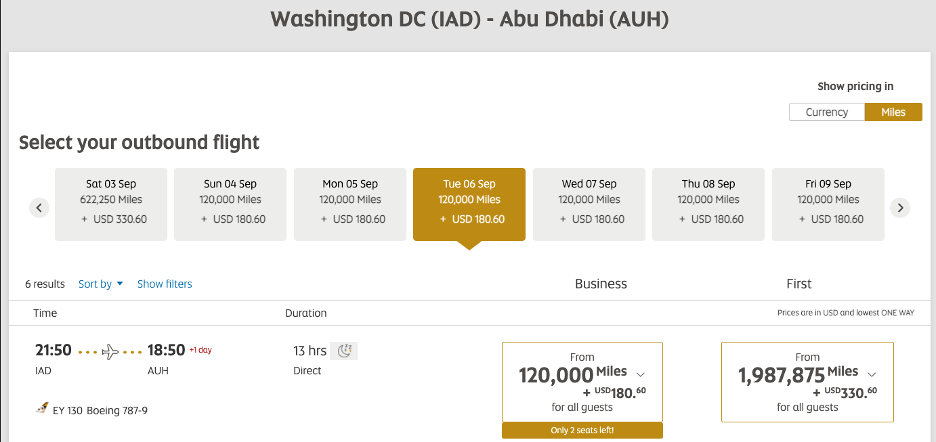Image resolution: width=936 pixels, height=442 pixels.
Task: Click the Etihad logo beside EY 130
Action: pos(42,409)
